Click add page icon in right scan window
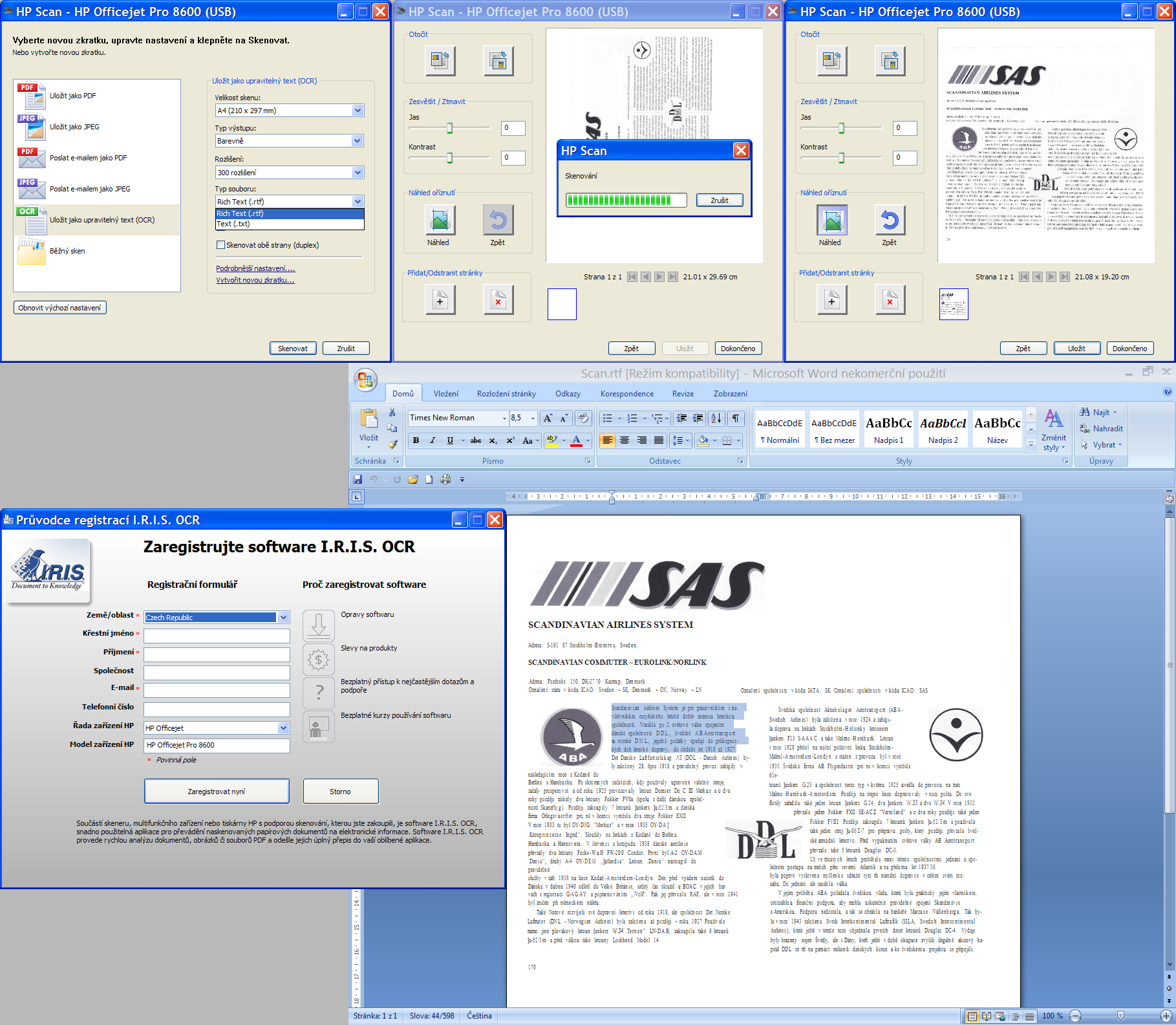The height and width of the screenshot is (1025, 1176). point(832,300)
